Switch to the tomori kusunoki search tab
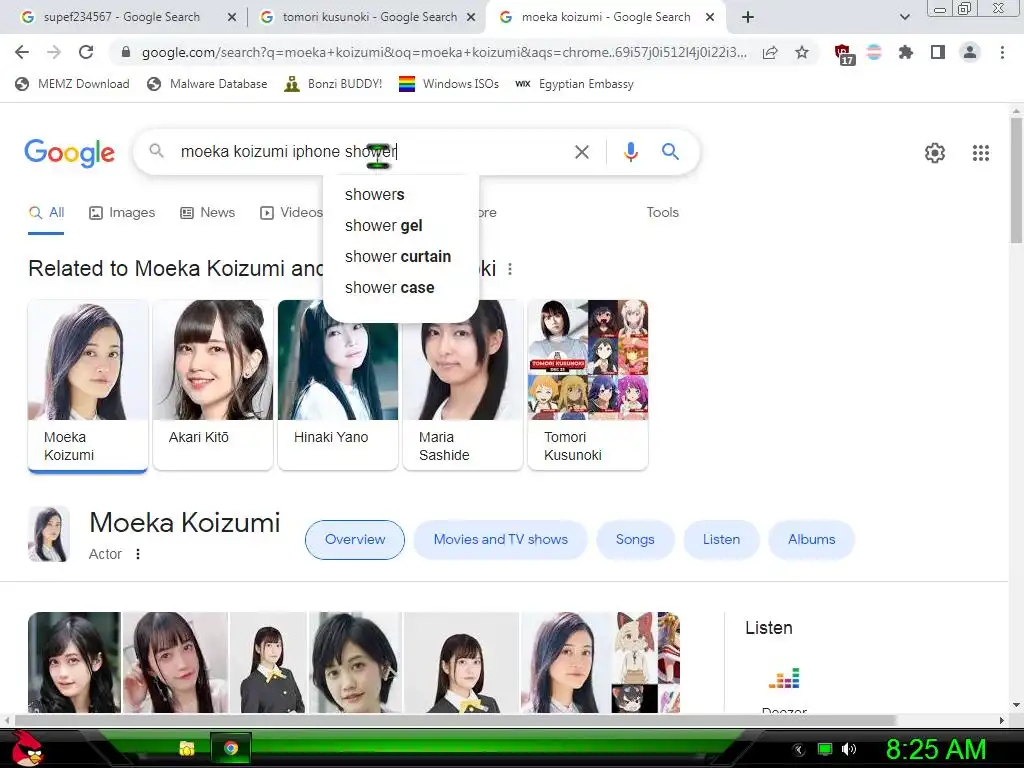1024x768 pixels. [369, 17]
